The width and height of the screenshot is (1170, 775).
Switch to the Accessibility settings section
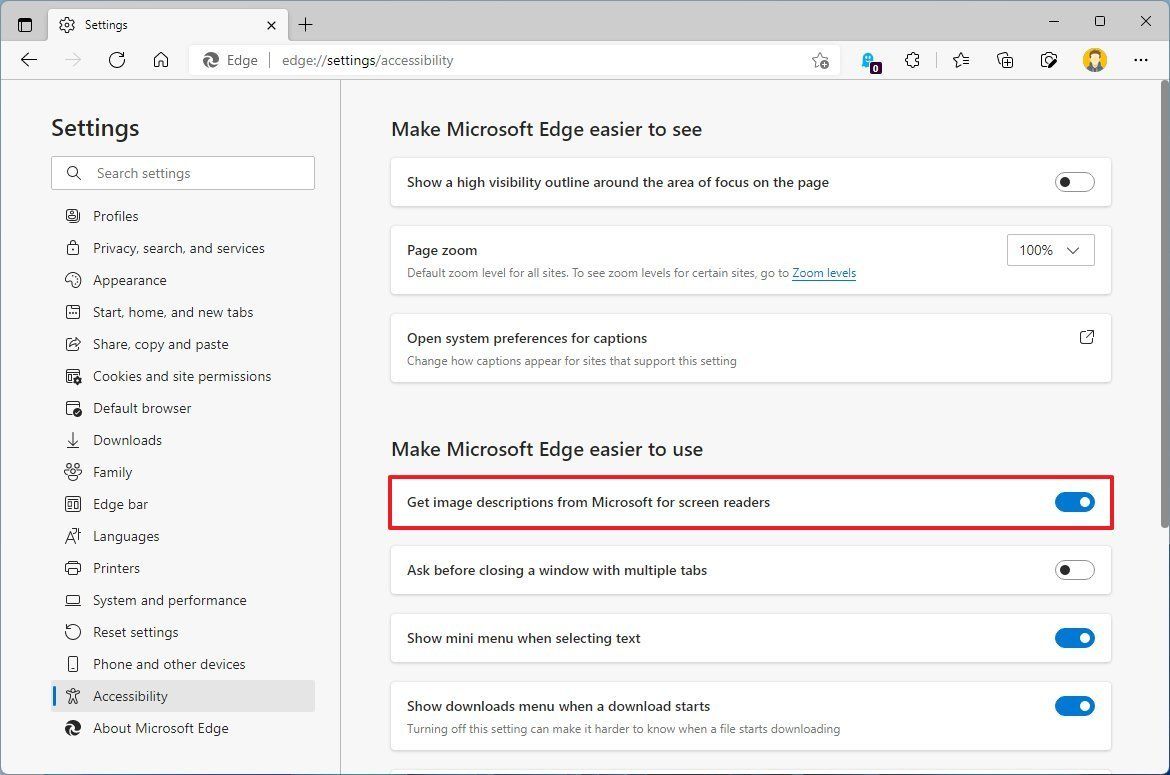pos(130,696)
